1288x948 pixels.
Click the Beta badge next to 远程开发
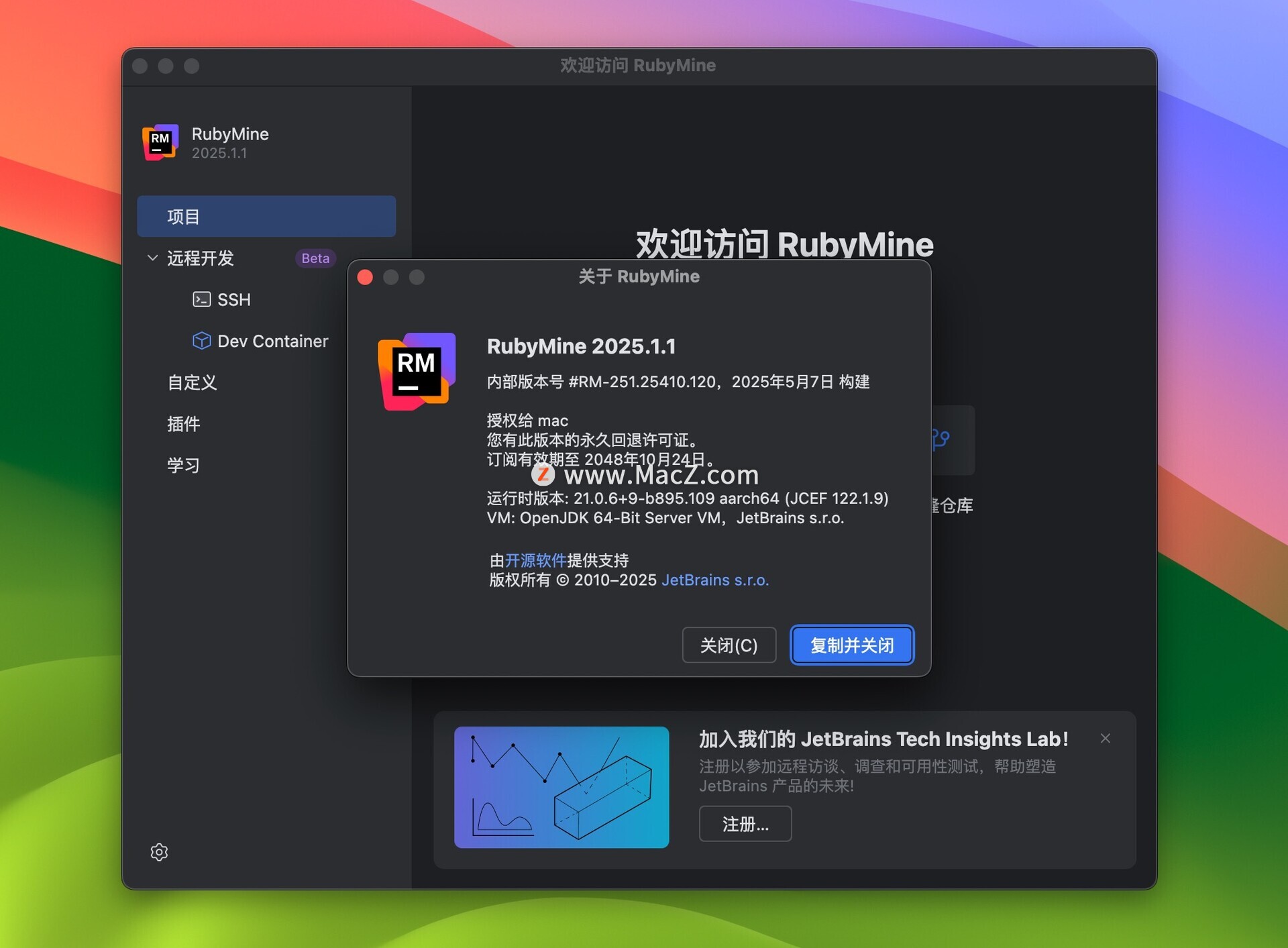(x=315, y=258)
